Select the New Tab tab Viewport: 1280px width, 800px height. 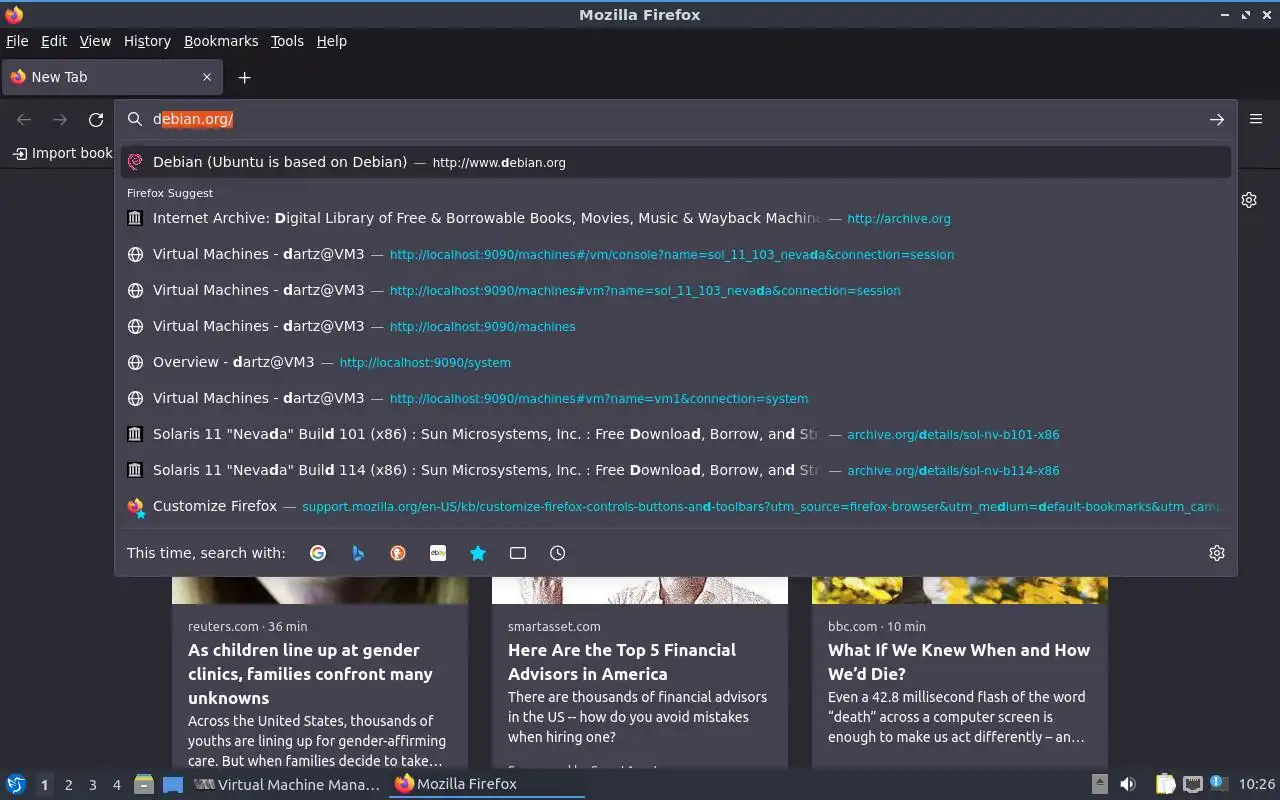click(110, 77)
